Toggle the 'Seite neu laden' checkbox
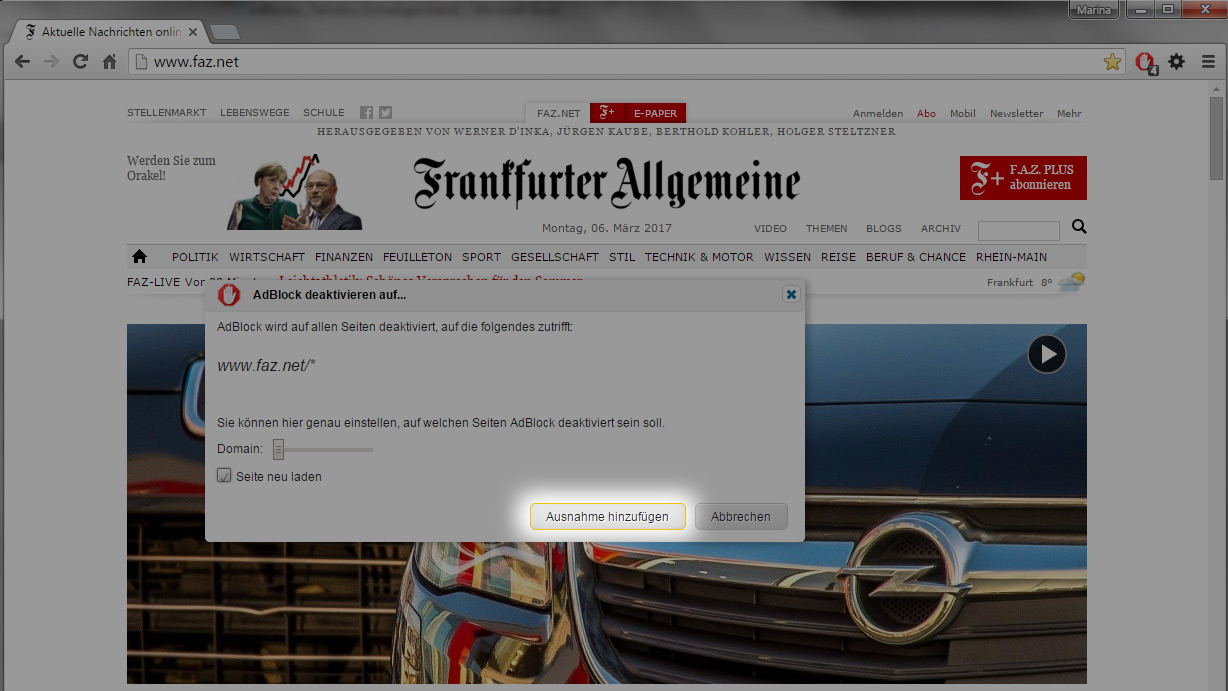The height and width of the screenshot is (691, 1228). pyautogui.click(x=225, y=476)
